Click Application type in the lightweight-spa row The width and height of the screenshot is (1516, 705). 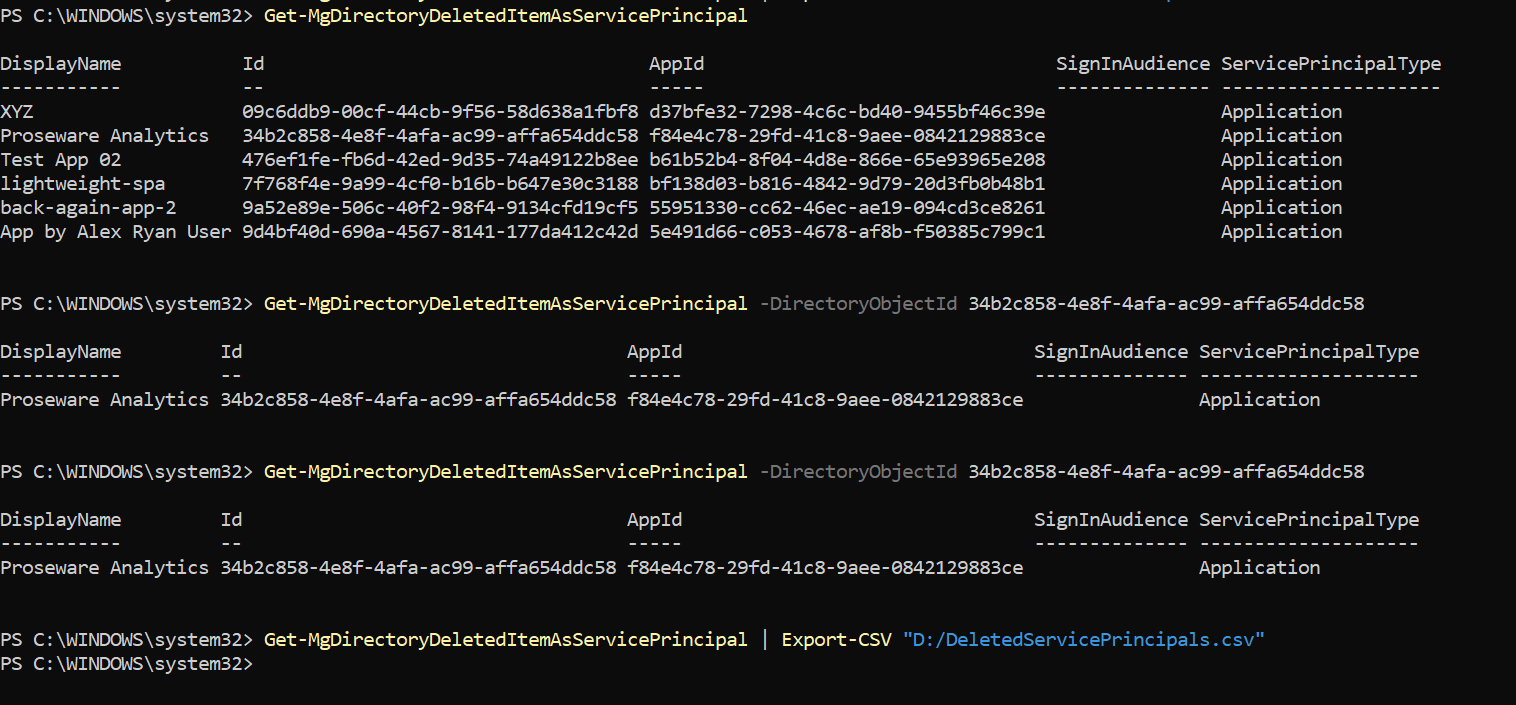point(1281,183)
